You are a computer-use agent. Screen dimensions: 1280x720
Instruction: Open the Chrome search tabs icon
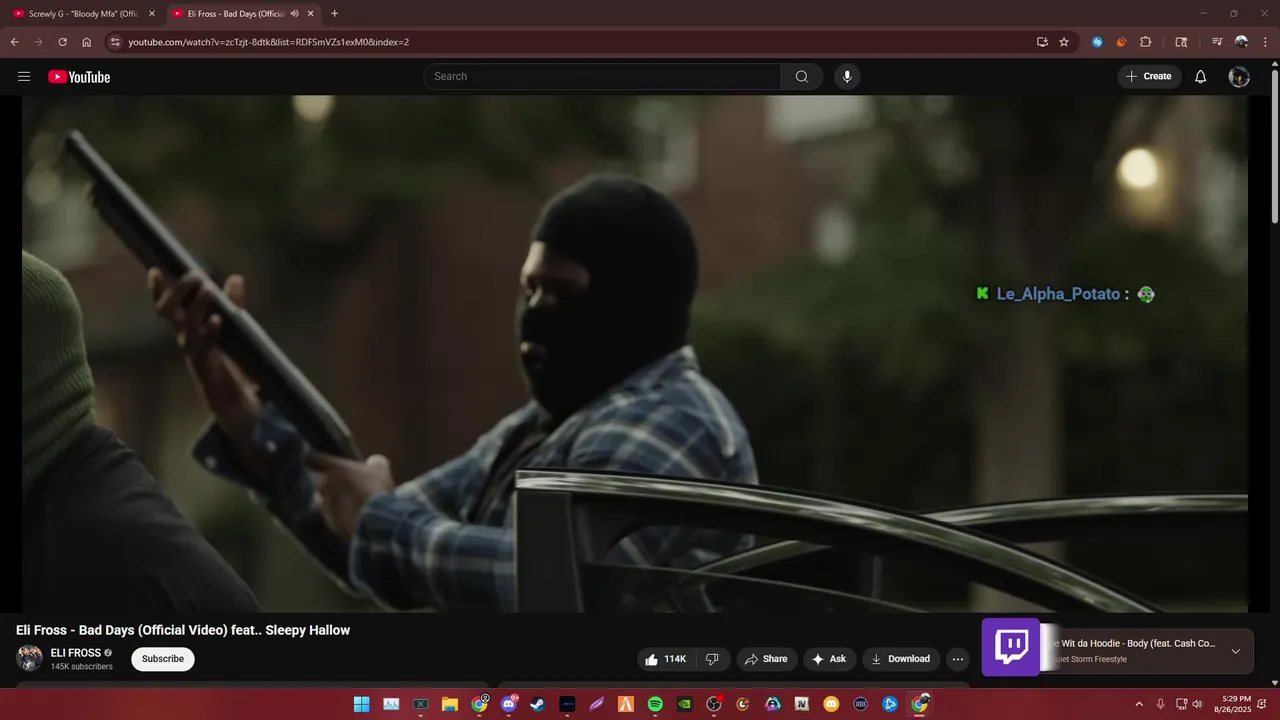[1181, 42]
